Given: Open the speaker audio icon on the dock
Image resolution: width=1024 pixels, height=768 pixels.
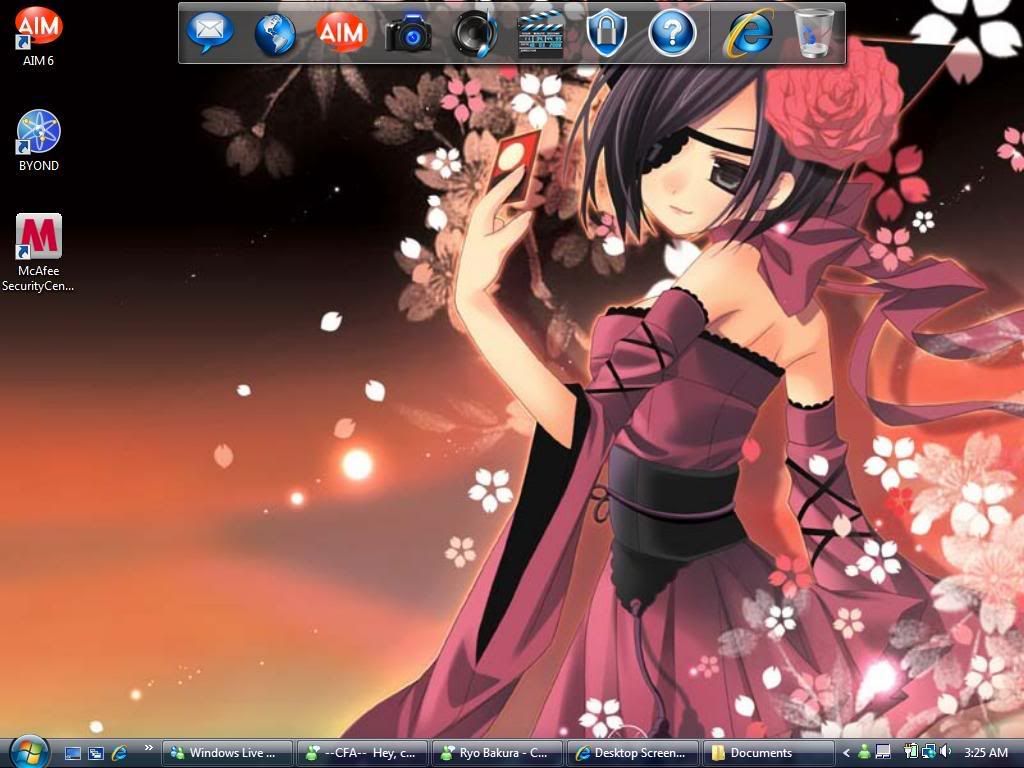Looking at the screenshot, I should (475, 33).
